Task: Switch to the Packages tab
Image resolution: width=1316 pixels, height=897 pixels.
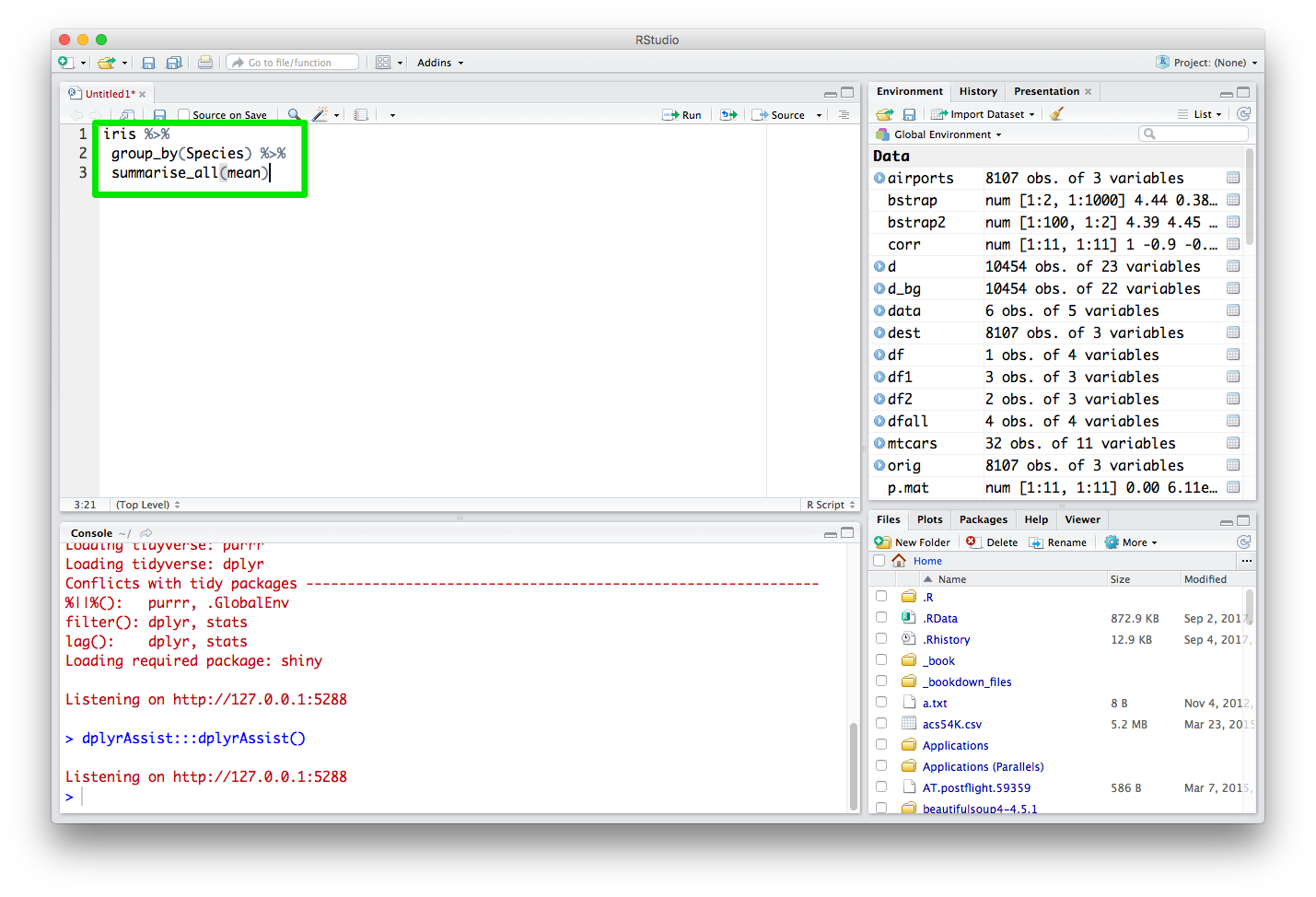Action: click(984, 519)
